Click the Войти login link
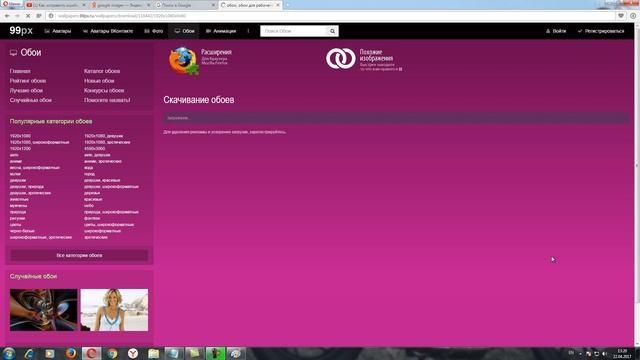This screenshot has width=640, height=360. pos(556,31)
